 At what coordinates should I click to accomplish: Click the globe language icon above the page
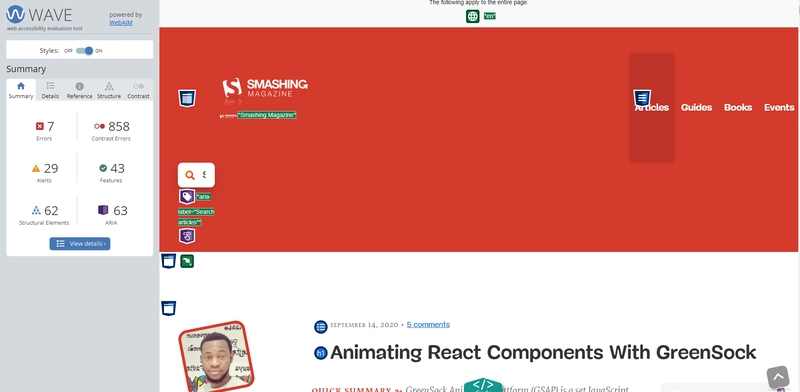[472, 16]
